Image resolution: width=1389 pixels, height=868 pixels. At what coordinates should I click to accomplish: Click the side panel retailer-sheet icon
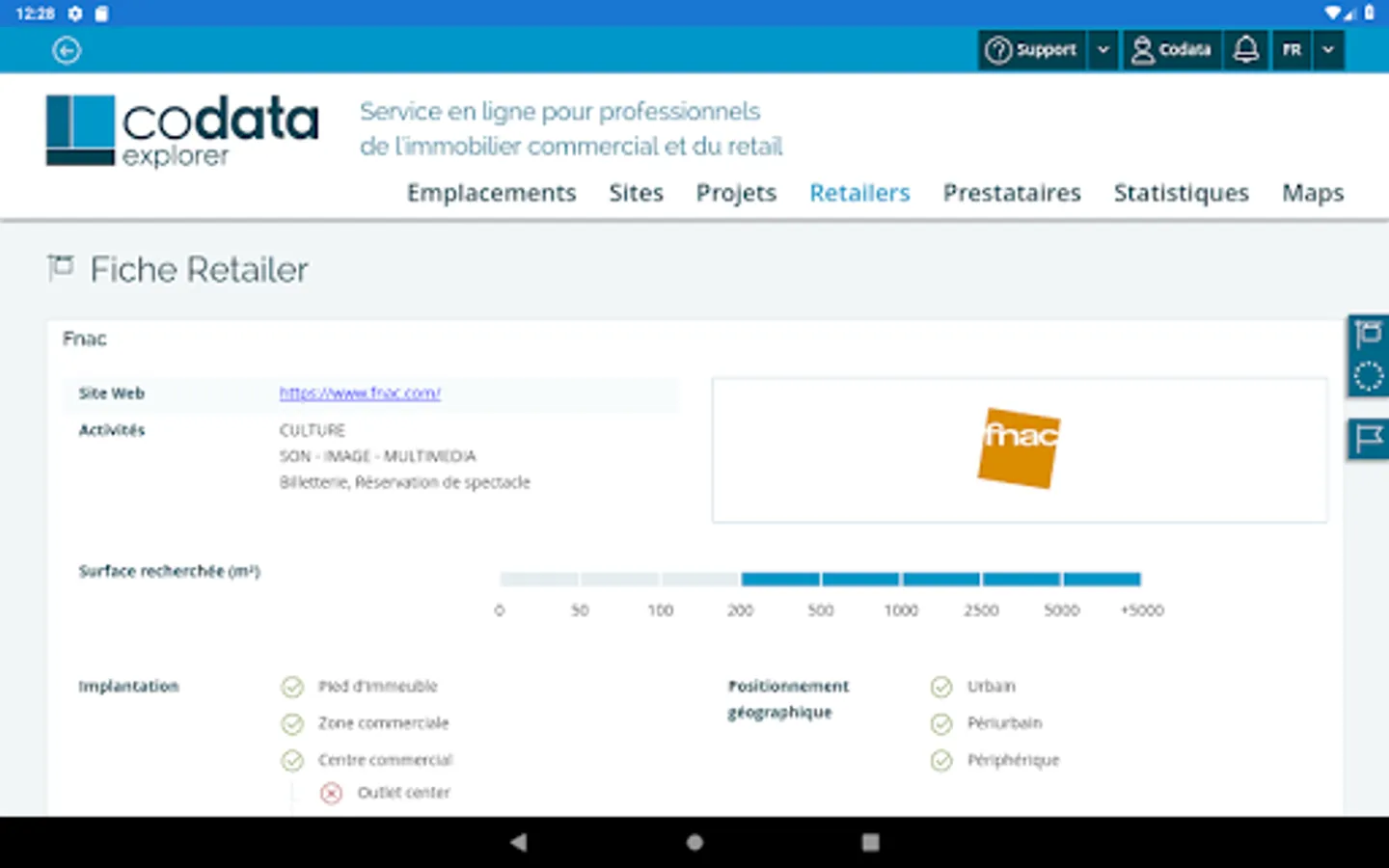coord(1368,335)
